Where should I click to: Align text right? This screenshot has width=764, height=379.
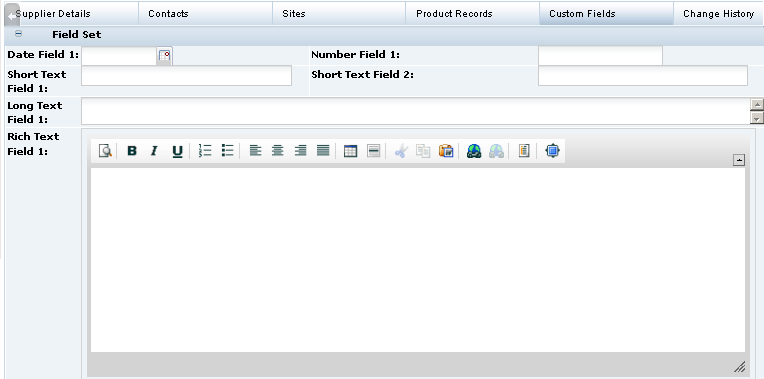click(x=301, y=151)
